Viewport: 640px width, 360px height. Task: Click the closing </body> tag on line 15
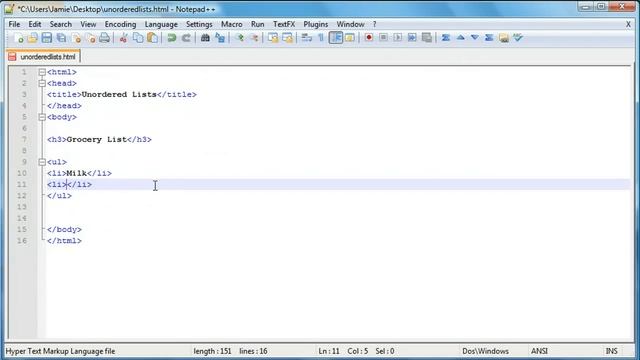coord(64,229)
